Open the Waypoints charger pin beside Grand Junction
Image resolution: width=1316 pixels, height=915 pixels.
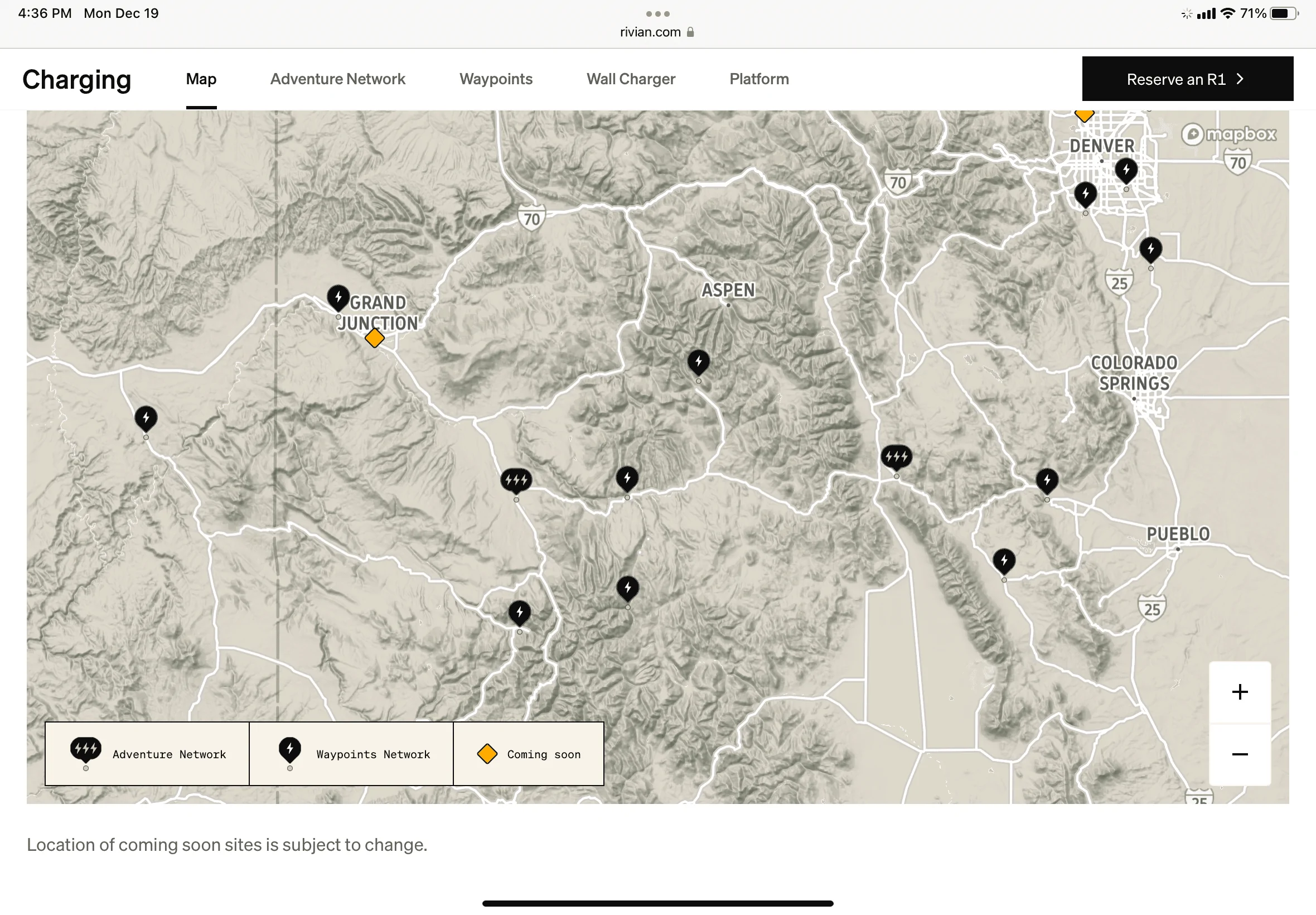[338, 298]
